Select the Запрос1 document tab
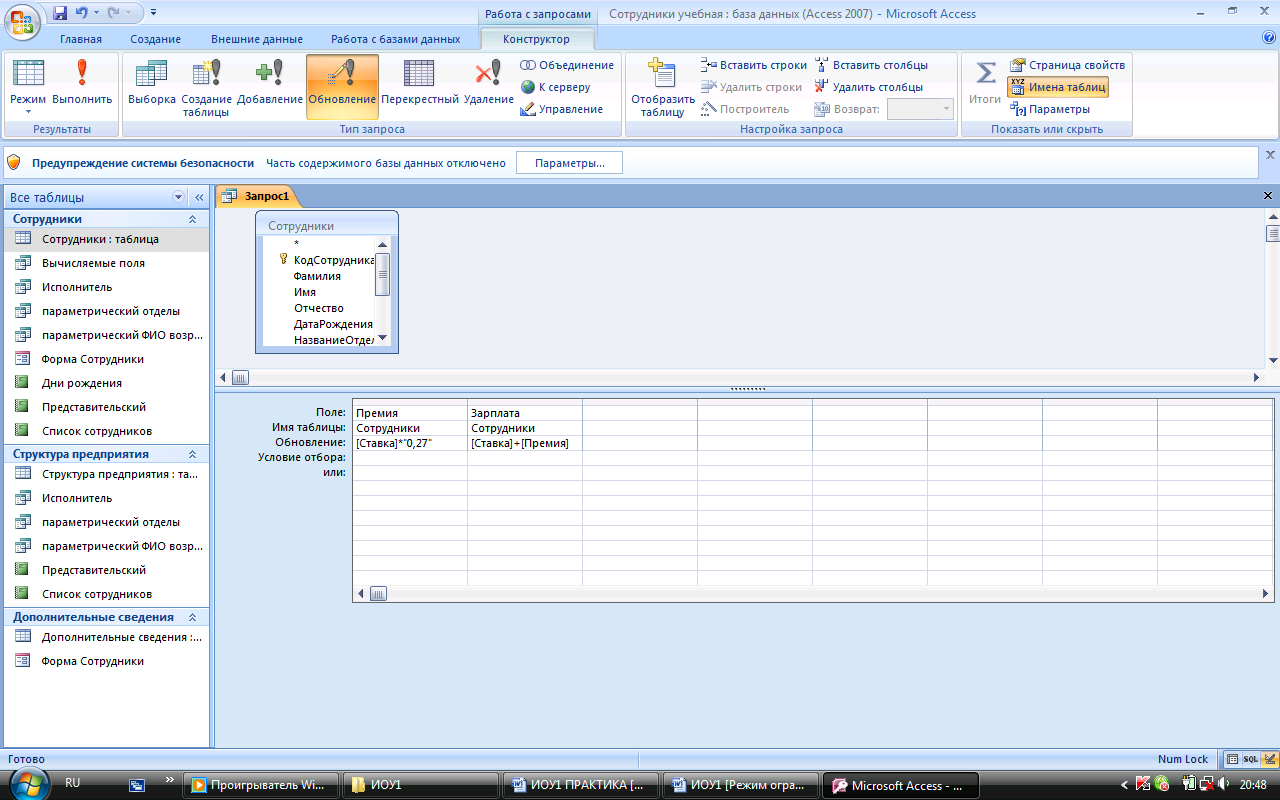Viewport: 1280px width, 800px height. (x=258, y=197)
